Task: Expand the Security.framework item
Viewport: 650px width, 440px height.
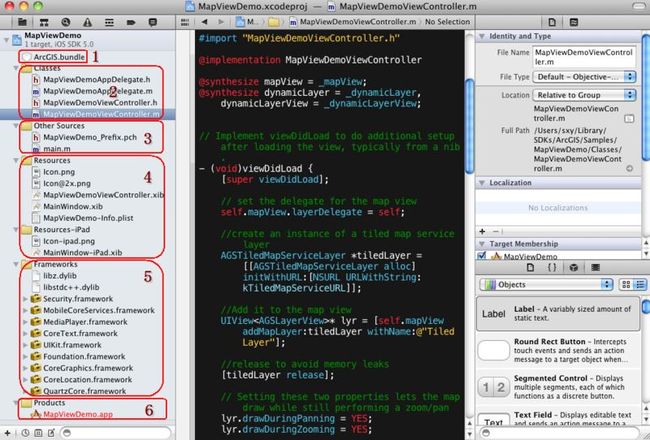Action: pos(26,299)
